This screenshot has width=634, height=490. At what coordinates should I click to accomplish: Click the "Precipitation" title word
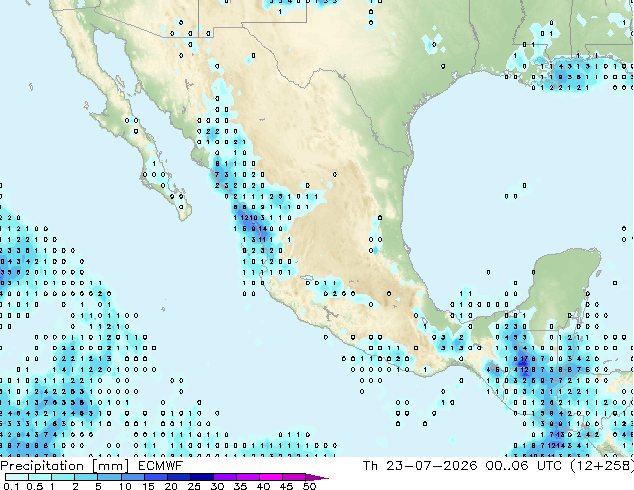pos(42,466)
